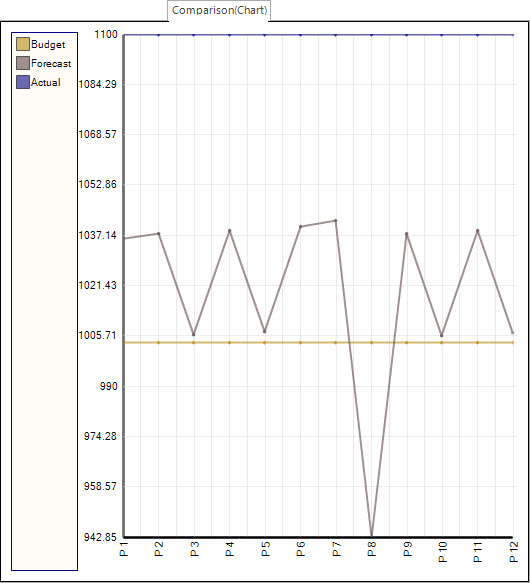Click the Forecast data point at P11
The image size is (530, 583).
(478, 231)
